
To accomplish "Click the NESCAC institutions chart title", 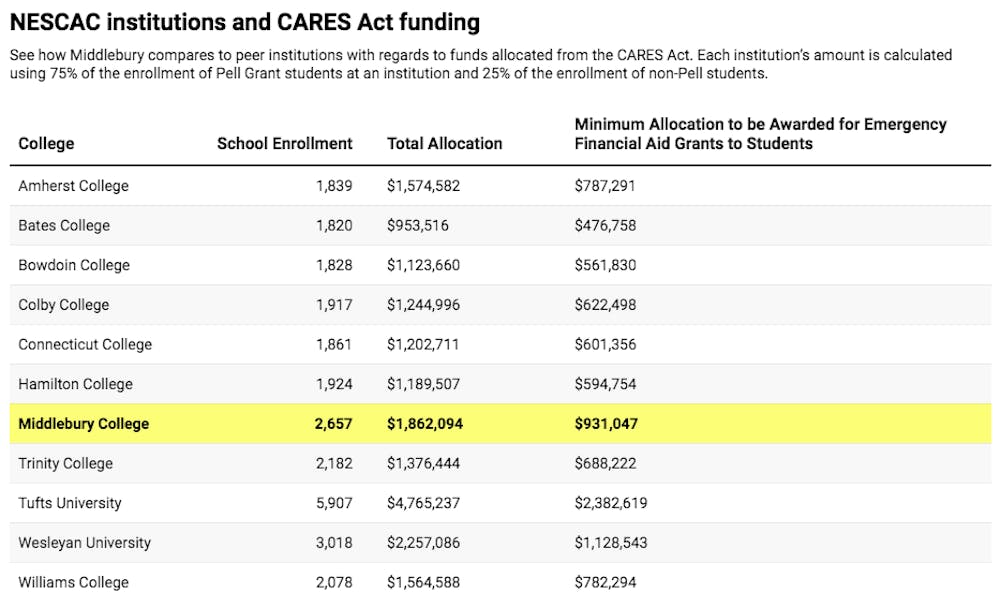I will (245, 22).
